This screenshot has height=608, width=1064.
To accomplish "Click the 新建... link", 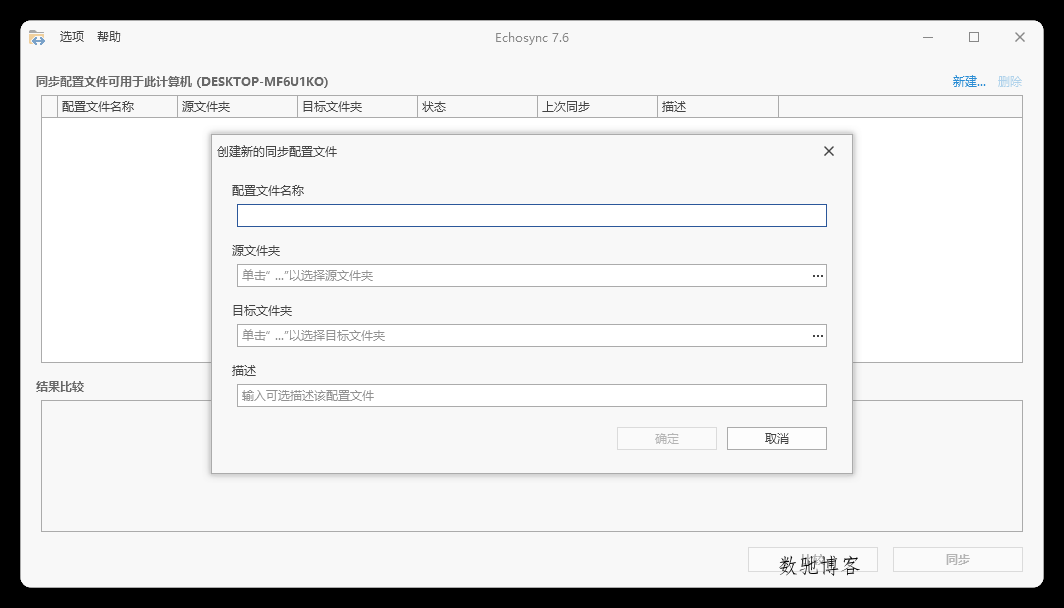I will click(968, 81).
